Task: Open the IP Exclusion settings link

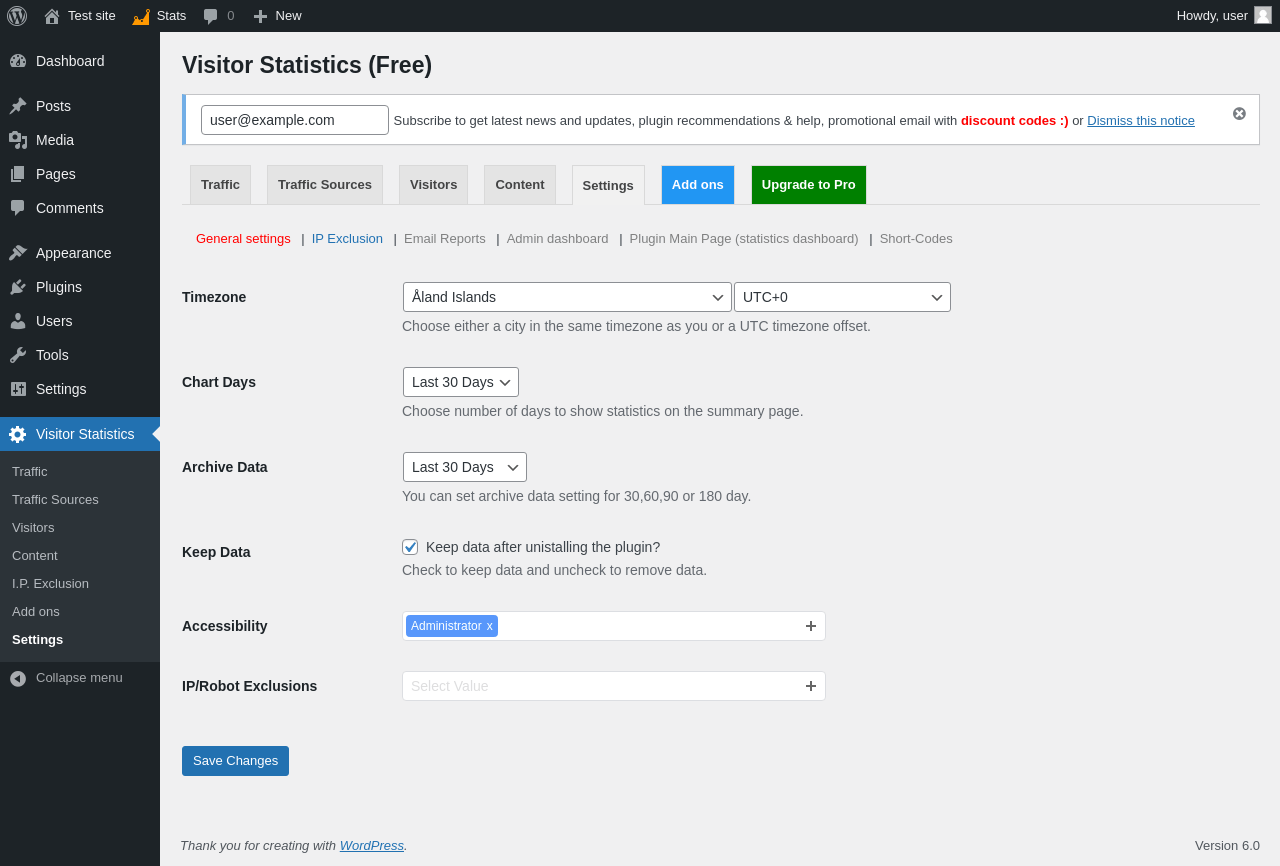Action: (x=347, y=239)
